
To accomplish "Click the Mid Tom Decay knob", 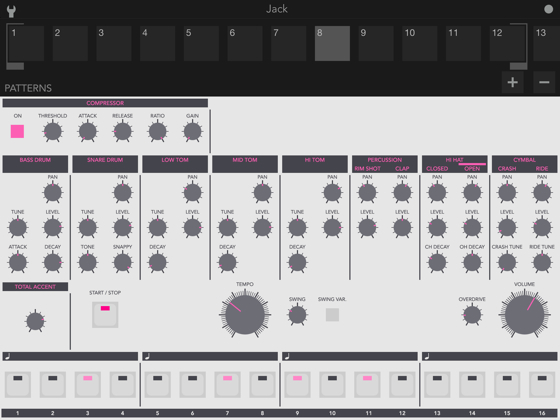I will pos(228,262).
